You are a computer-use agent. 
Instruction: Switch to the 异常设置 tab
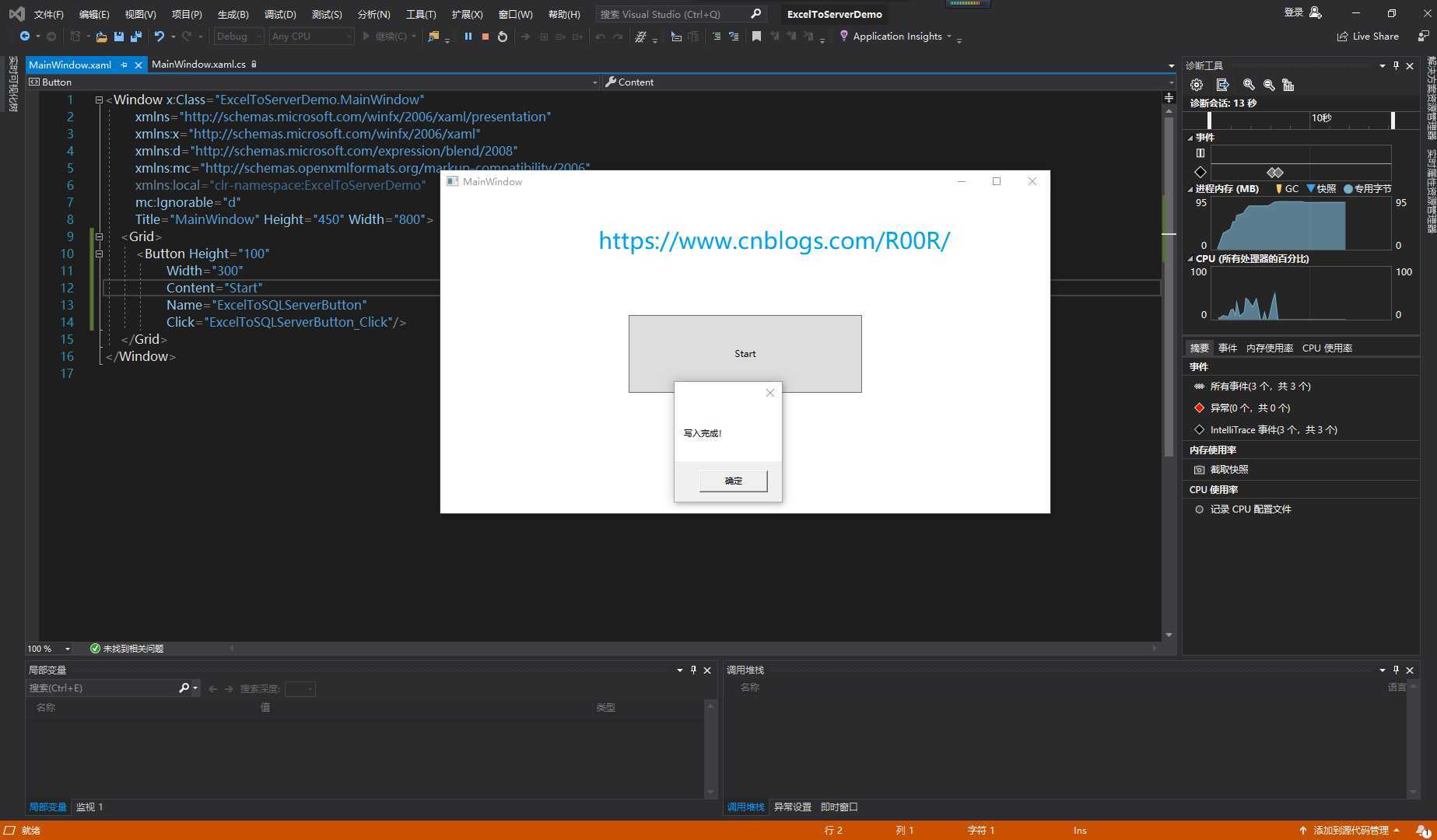793,807
